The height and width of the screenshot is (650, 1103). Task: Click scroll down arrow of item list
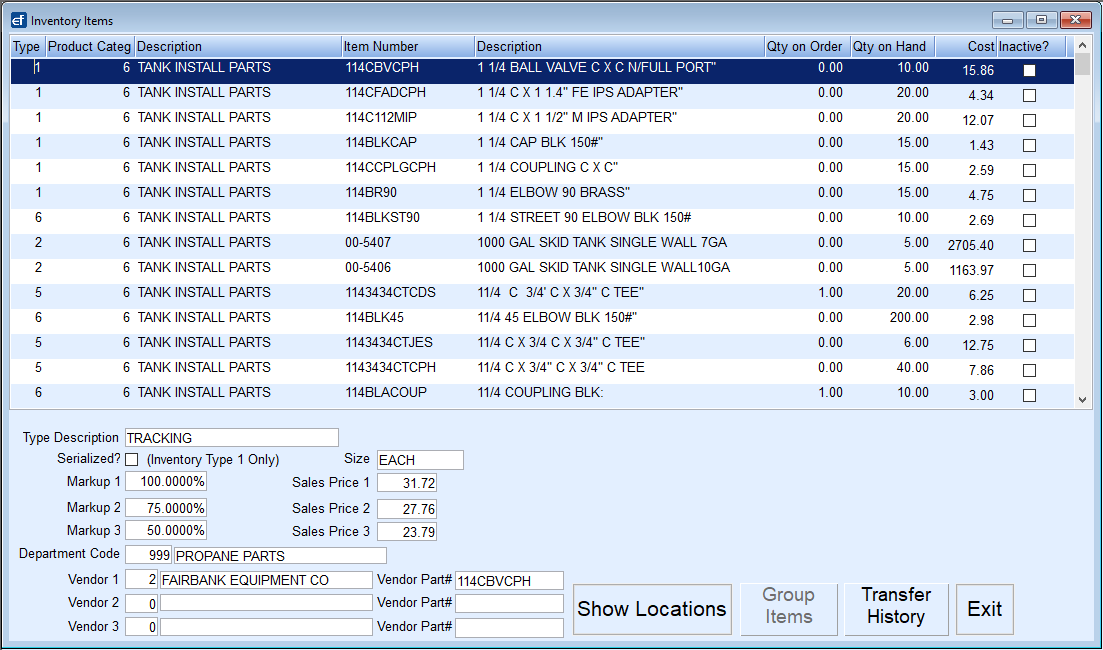1083,400
